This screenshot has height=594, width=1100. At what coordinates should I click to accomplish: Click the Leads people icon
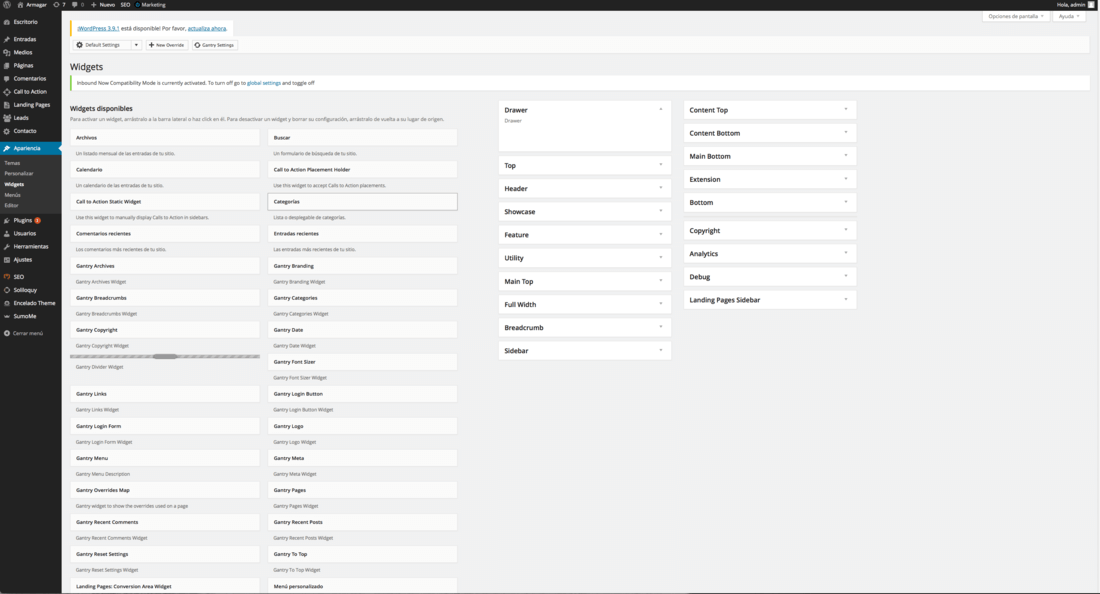(6, 118)
